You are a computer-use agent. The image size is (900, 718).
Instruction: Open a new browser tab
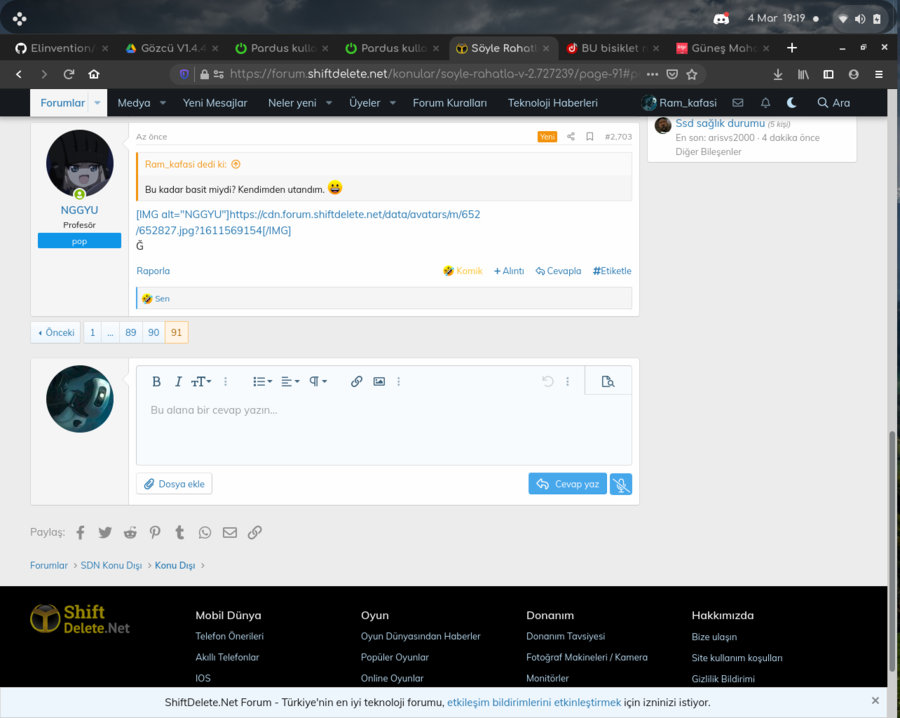792,48
